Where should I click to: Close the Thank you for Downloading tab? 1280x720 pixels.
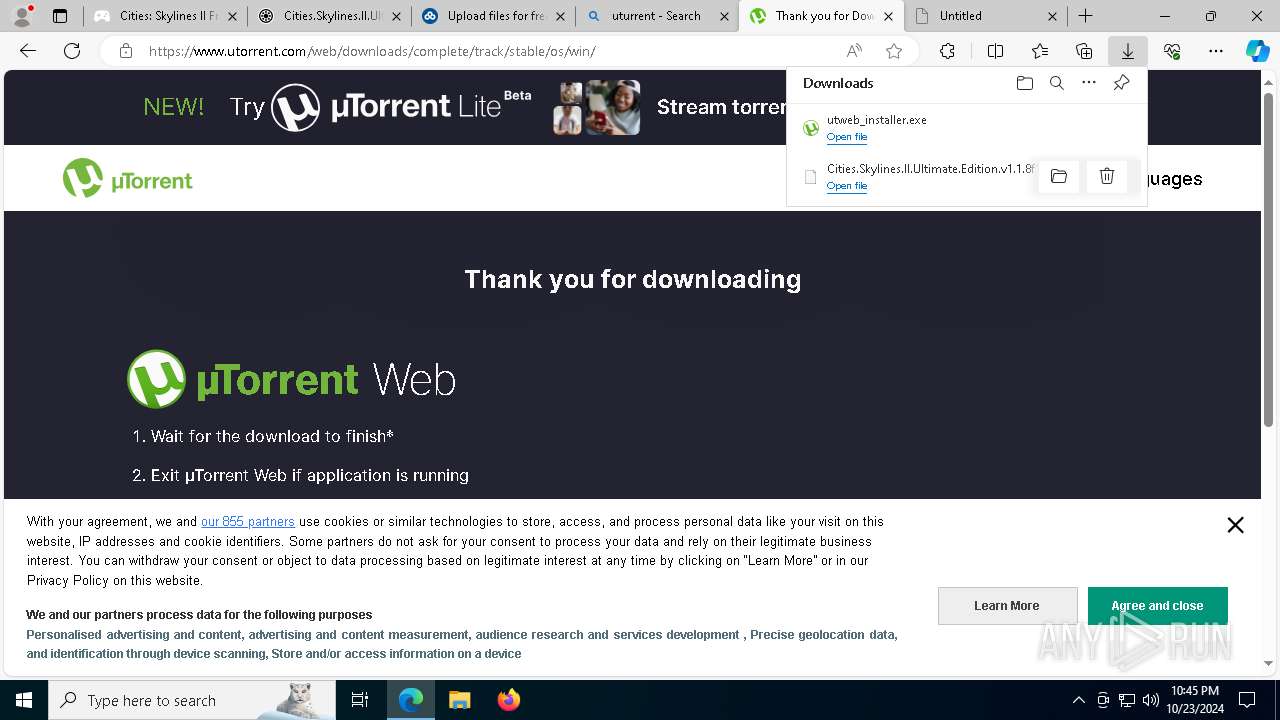(888, 16)
